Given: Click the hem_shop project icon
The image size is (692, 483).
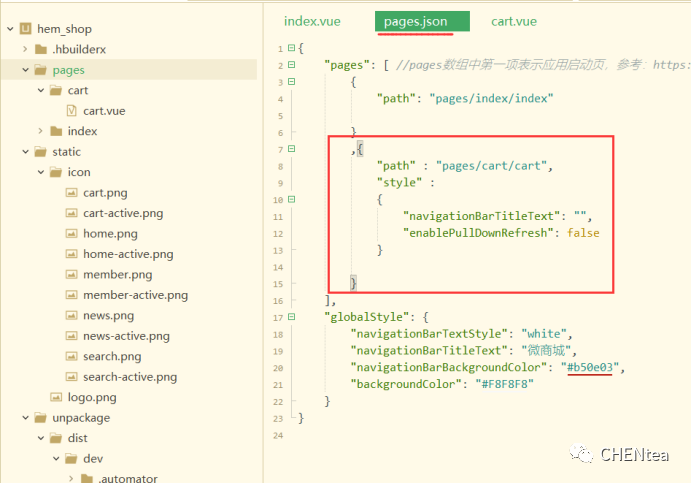Looking at the screenshot, I should pos(25,29).
